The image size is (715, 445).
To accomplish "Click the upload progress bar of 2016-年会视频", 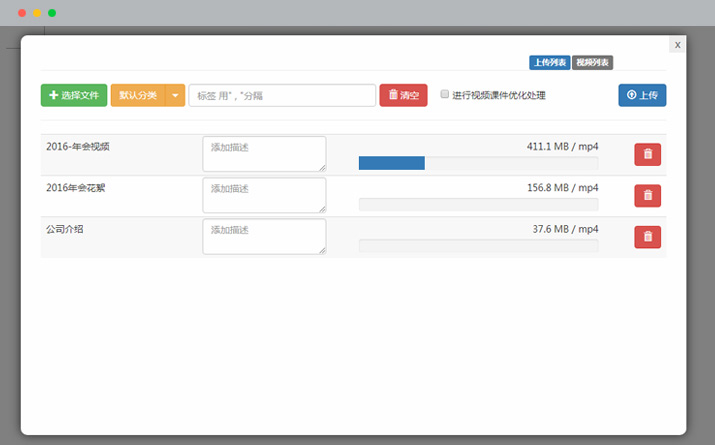I will (478, 163).
